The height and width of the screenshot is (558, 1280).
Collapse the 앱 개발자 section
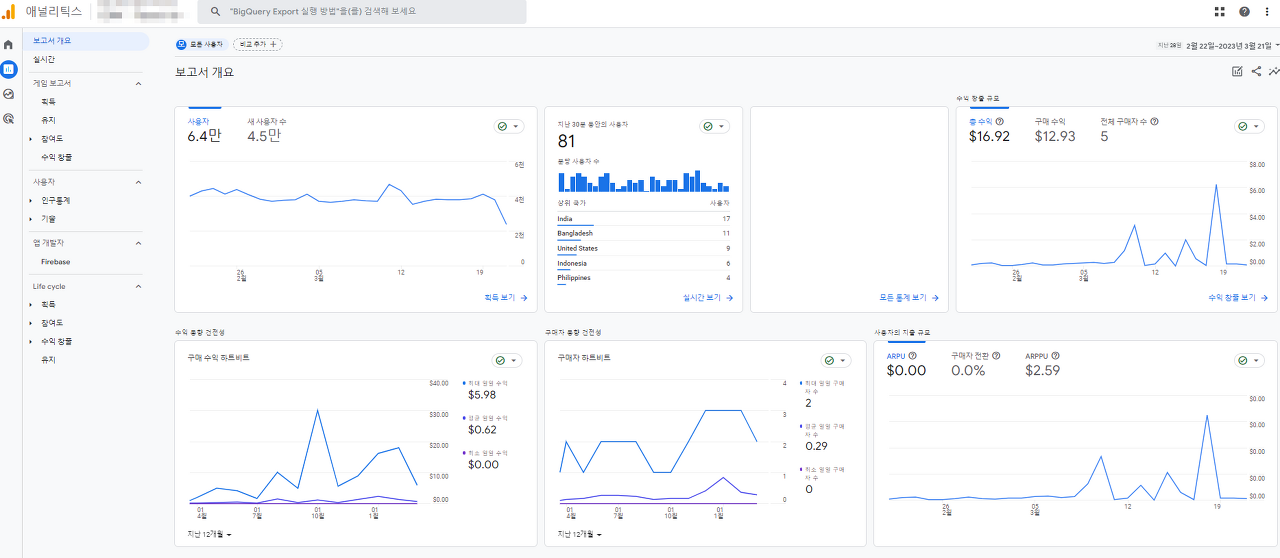click(x=138, y=243)
